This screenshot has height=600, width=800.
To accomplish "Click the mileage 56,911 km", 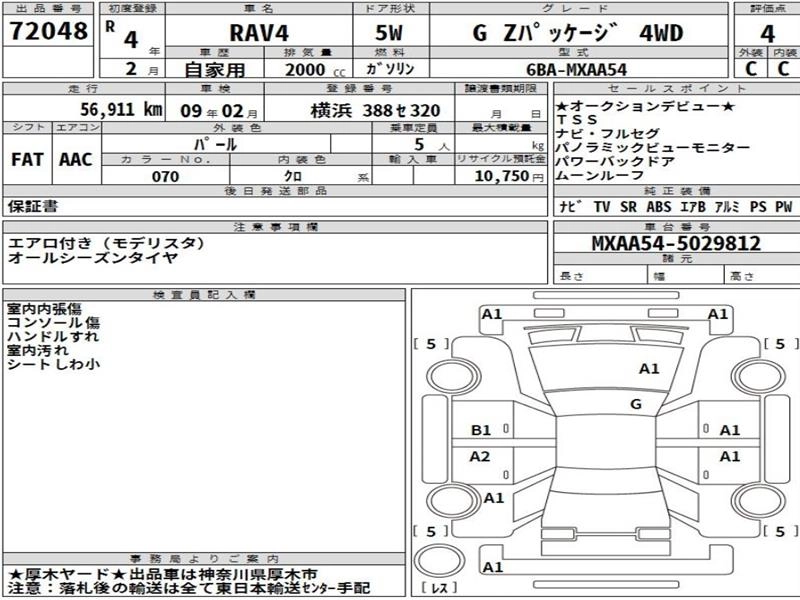I will [121, 109].
